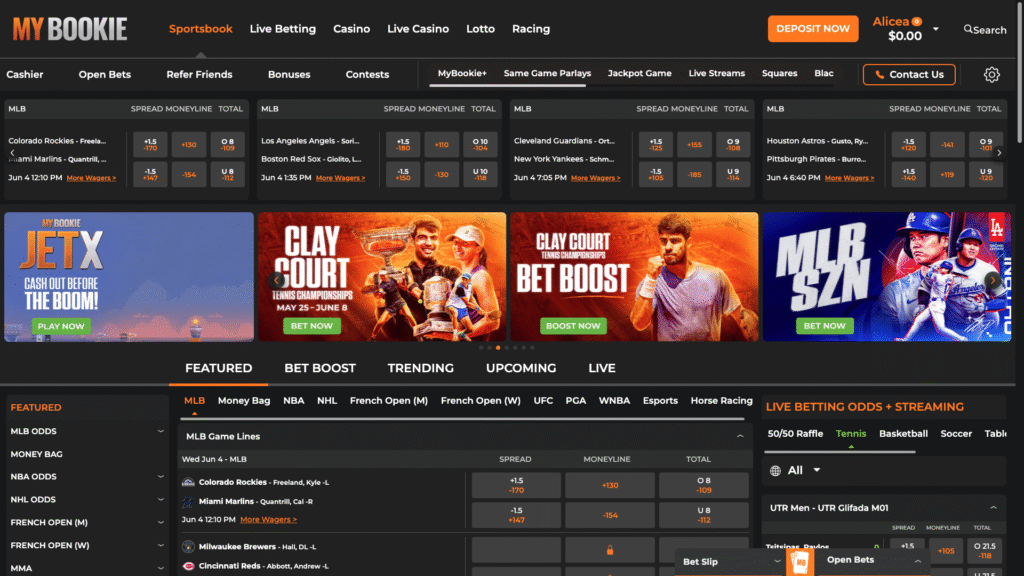The height and width of the screenshot is (576, 1024).
Task: Open the Live Streams tab
Action: click(716, 73)
